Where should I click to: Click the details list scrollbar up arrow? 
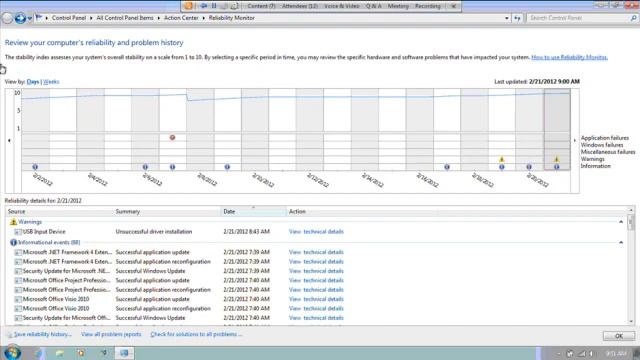(631, 211)
